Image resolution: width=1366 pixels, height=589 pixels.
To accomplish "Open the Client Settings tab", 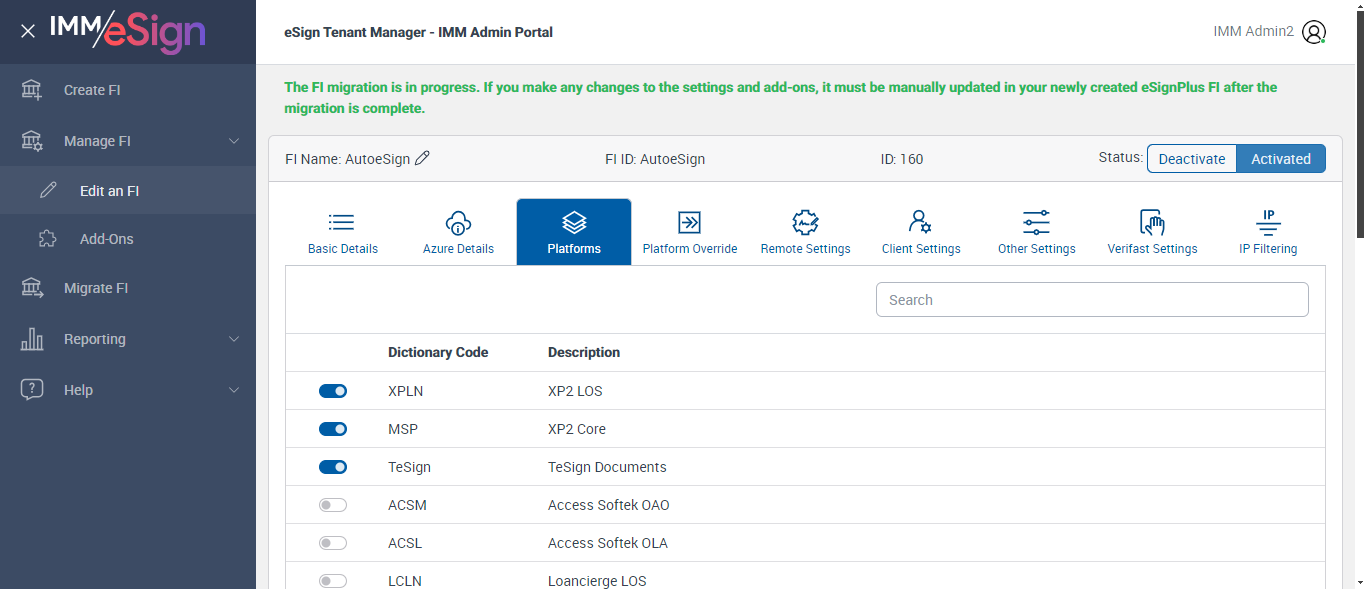I will tap(921, 232).
